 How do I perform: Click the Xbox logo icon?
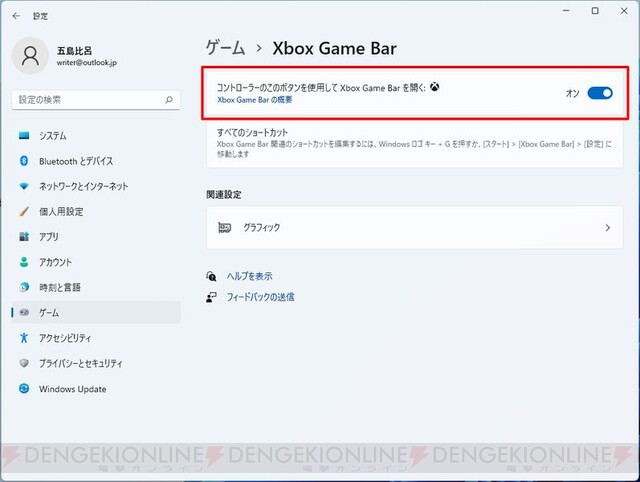pos(435,87)
